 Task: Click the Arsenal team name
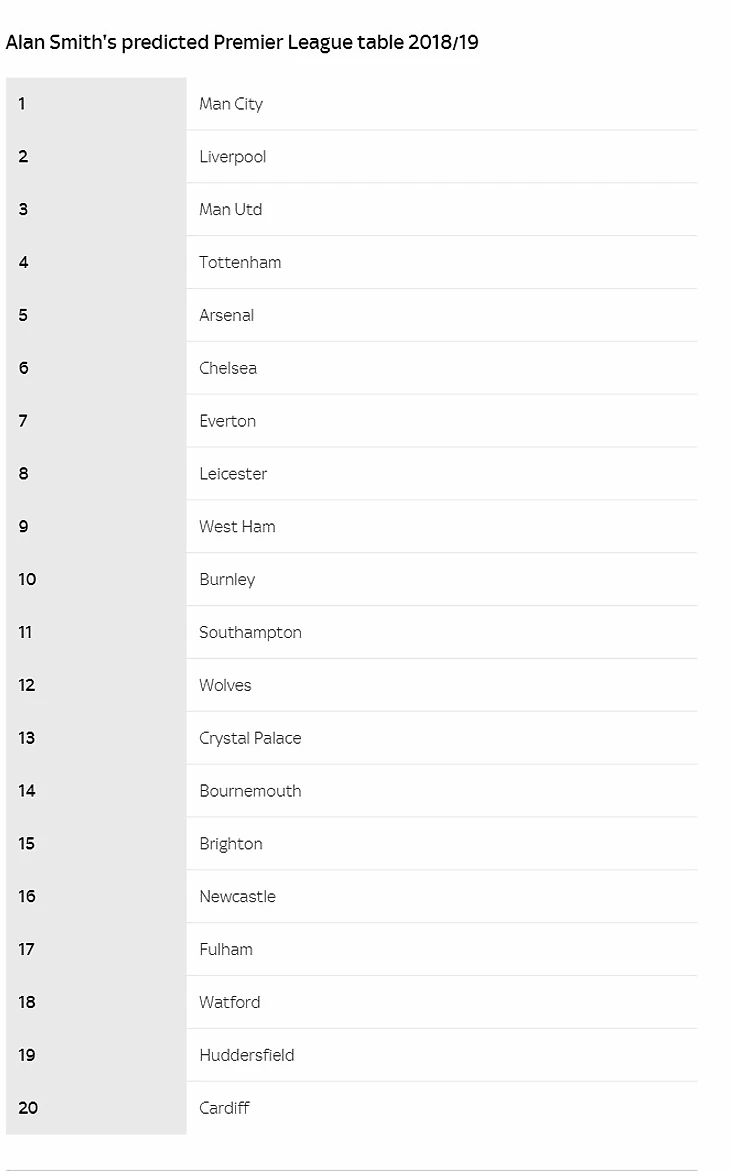point(226,316)
